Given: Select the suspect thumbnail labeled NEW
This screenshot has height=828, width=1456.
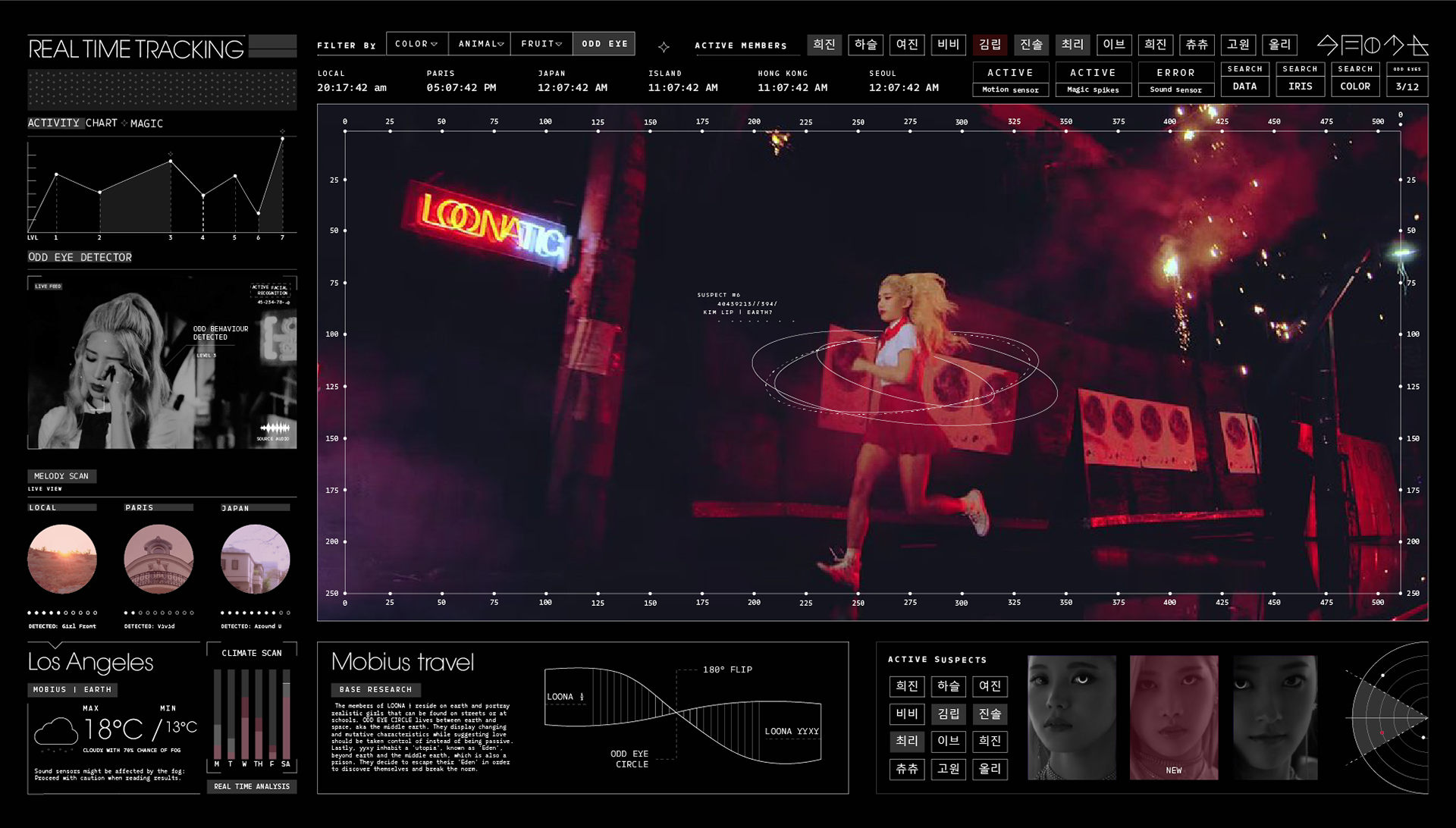Looking at the screenshot, I should coord(1173,717).
